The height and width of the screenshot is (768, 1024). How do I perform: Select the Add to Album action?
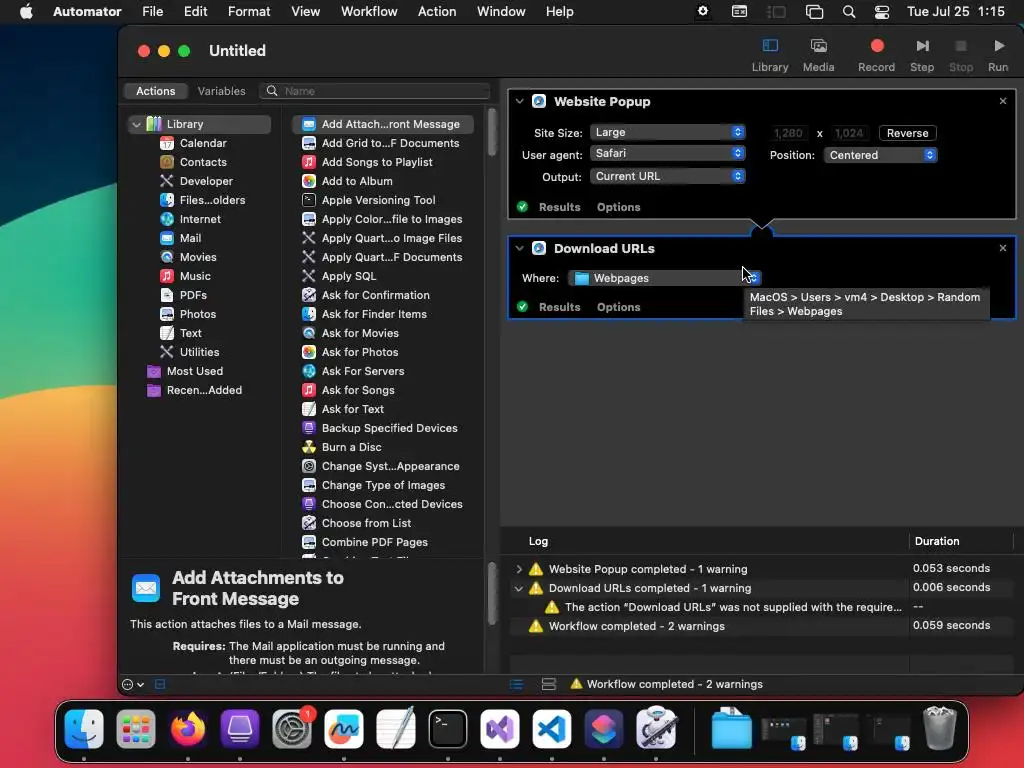[357, 181]
